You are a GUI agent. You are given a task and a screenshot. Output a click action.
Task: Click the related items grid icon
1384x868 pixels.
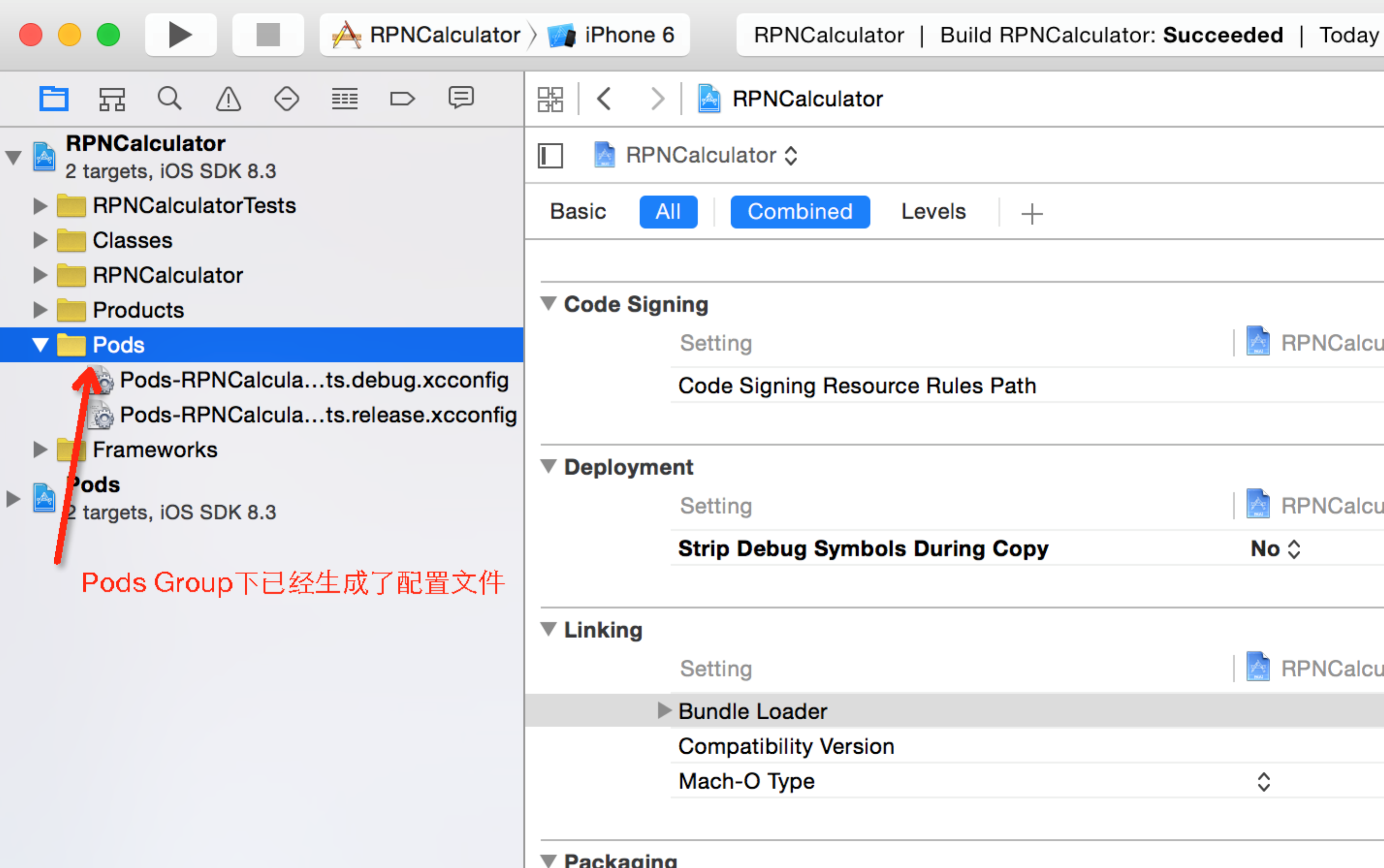tap(550, 99)
